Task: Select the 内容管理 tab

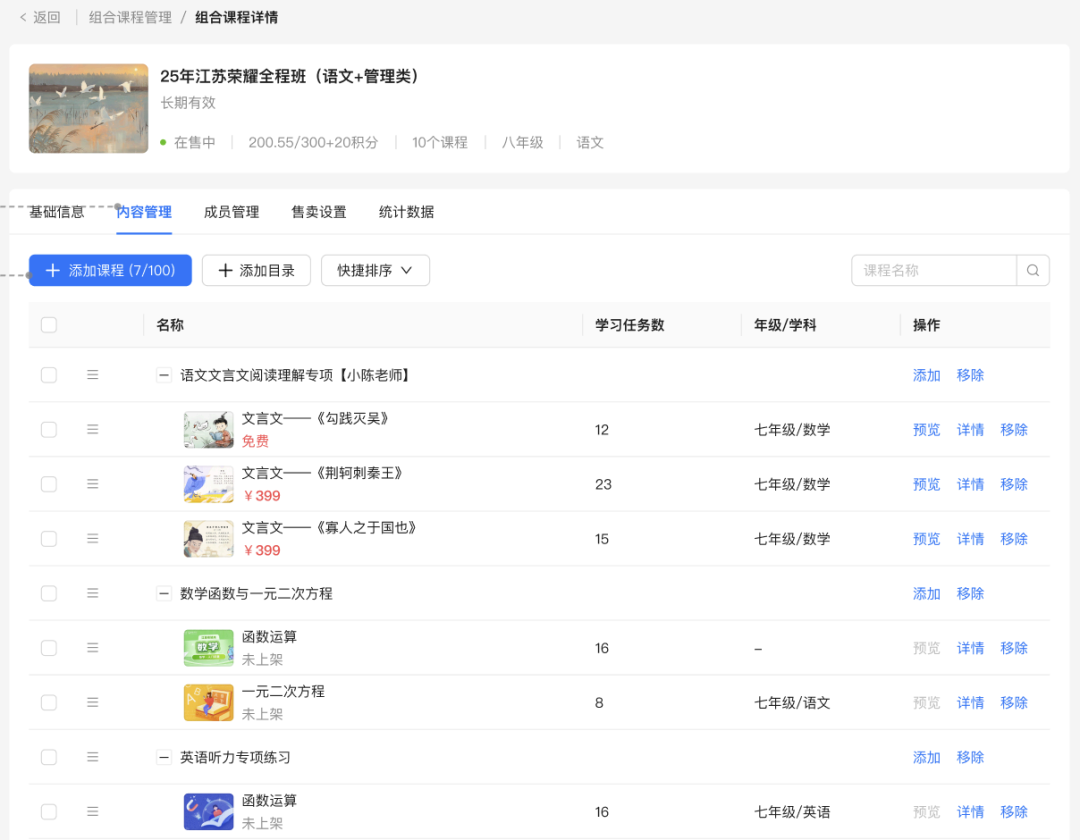Action: coord(144,212)
